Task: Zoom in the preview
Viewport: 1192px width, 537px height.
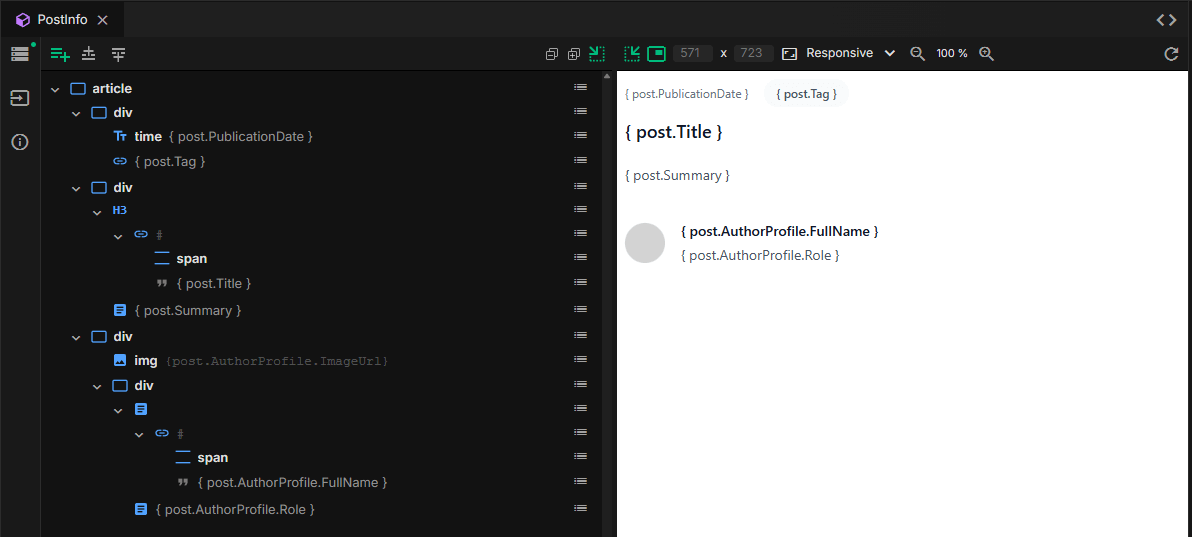Action: (x=986, y=53)
